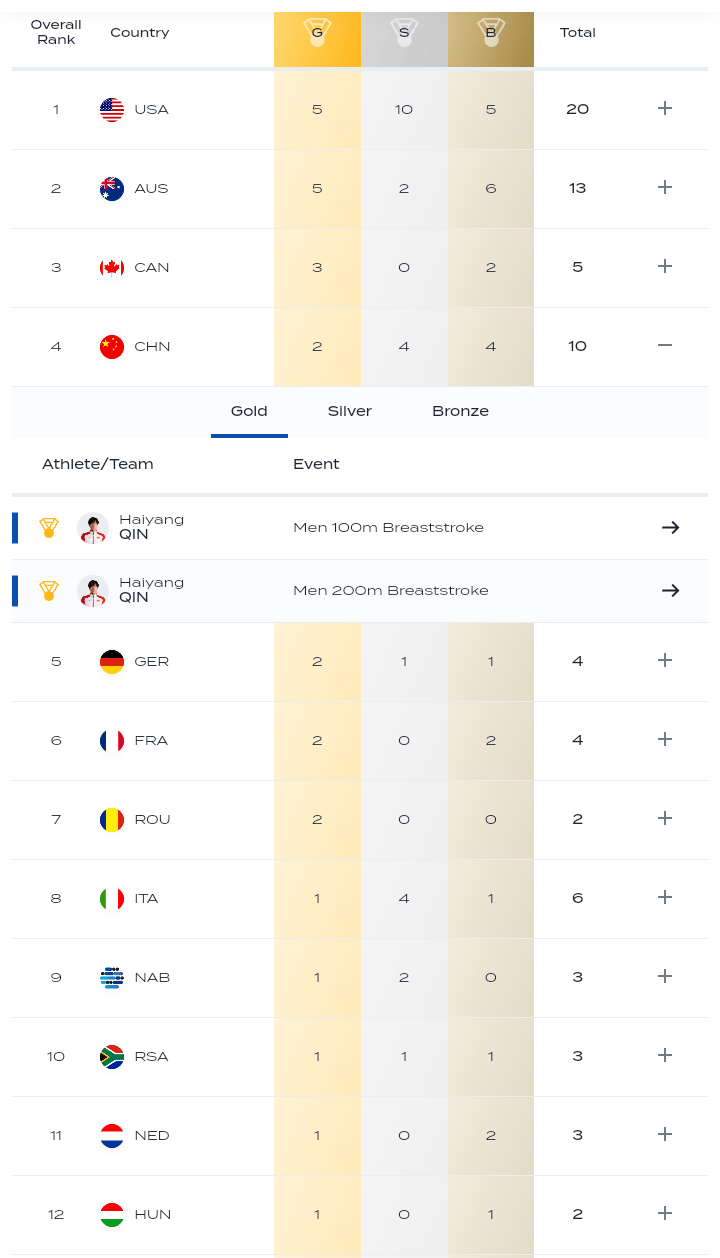Image resolution: width=720 pixels, height=1258 pixels.
Task: Click the Germany flag icon
Action: point(112,661)
